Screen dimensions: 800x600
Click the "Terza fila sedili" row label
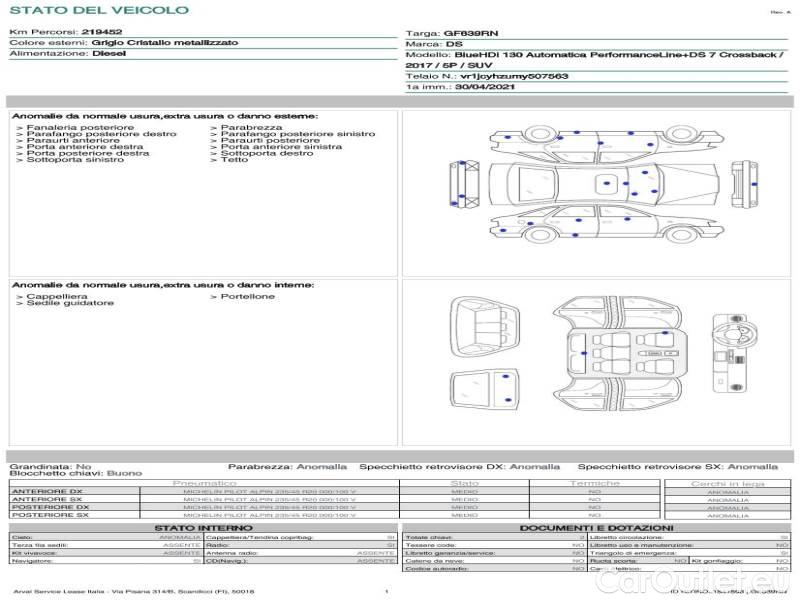point(40,545)
